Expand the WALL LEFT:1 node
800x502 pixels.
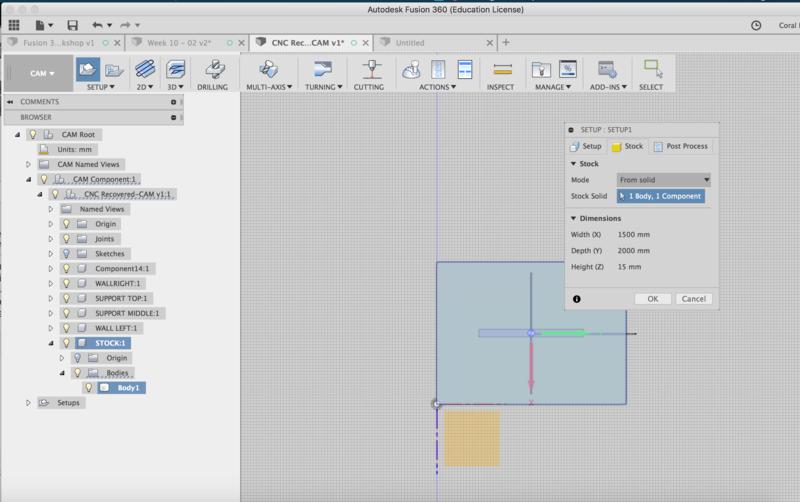[x=51, y=328]
